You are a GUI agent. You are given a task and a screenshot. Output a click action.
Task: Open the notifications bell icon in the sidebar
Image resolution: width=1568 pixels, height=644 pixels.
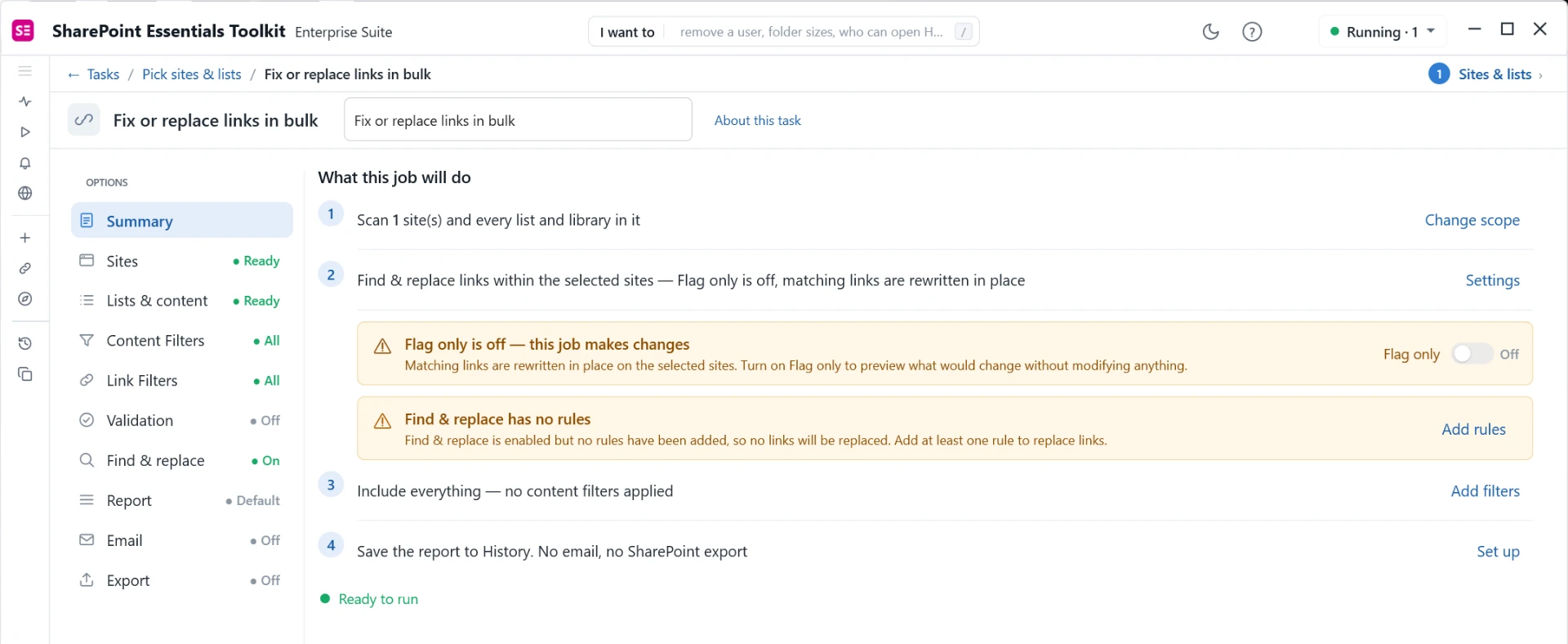[x=25, y=163]
